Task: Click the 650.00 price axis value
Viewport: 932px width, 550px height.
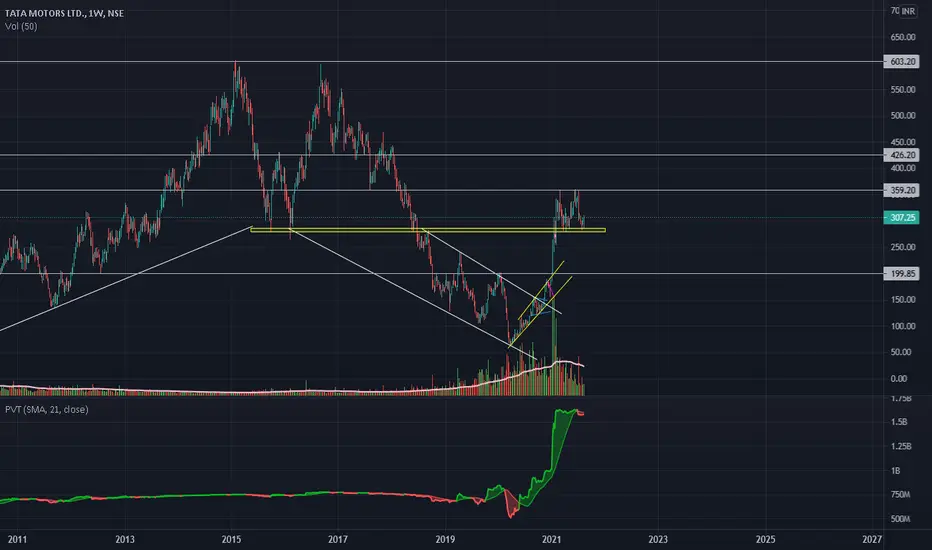Action: 903,37
